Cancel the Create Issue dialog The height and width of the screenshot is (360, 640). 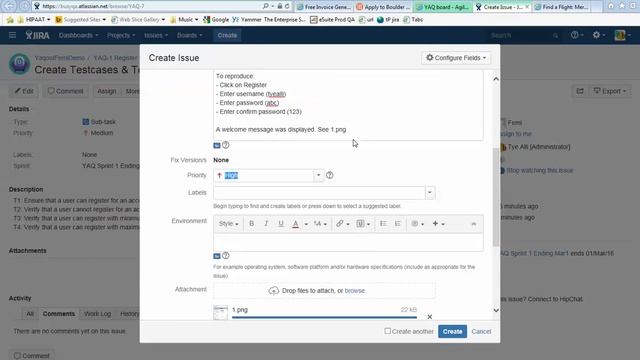pos(481,331)
